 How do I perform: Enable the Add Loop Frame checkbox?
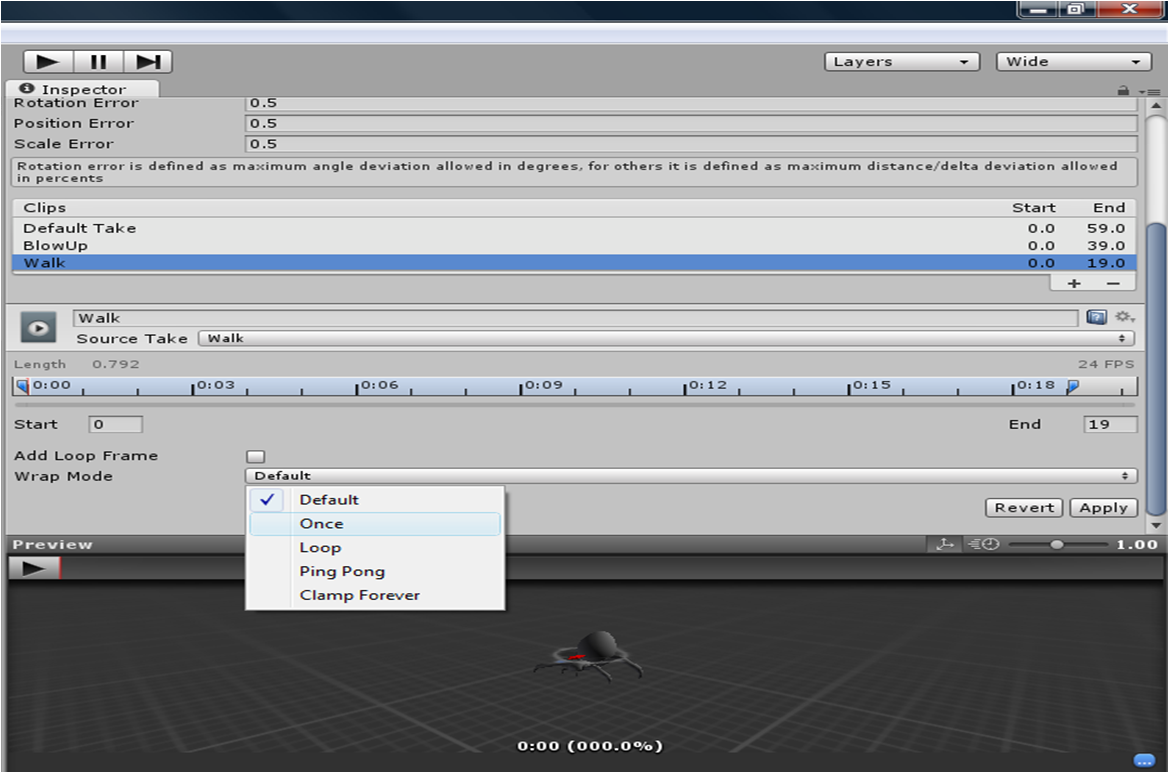pyautogui.click(x=255, y=455)
